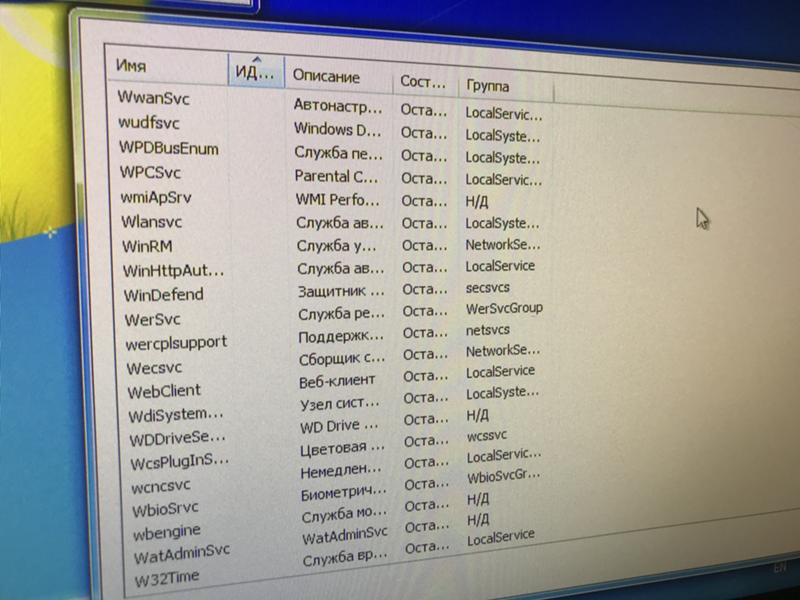The height and width of the screenshot is (600, 800).
Task: Click the group cell wcssvc
Action: (487, 436)
